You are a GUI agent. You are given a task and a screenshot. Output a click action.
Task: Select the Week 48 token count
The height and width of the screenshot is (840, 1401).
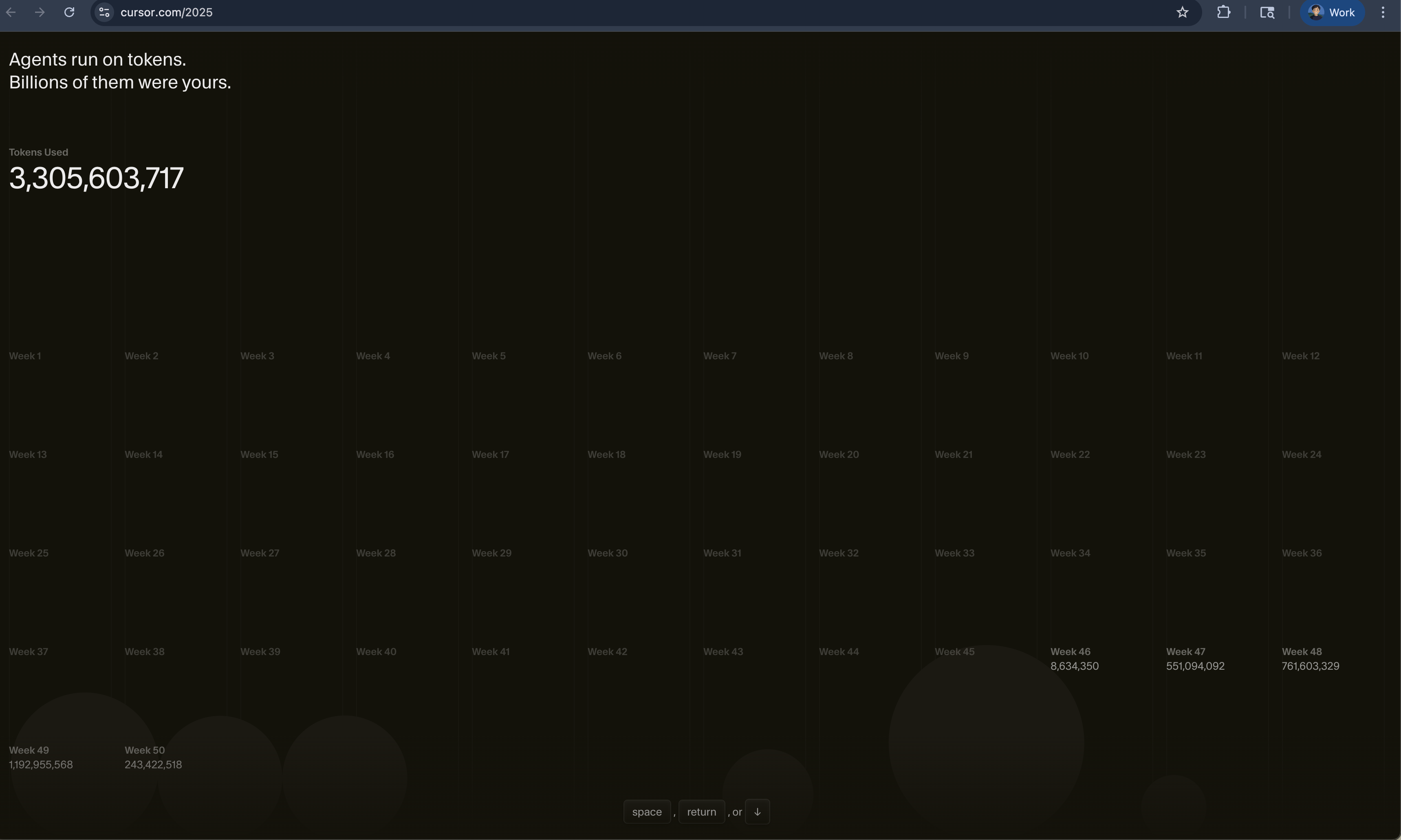[x=1310, y=666]
